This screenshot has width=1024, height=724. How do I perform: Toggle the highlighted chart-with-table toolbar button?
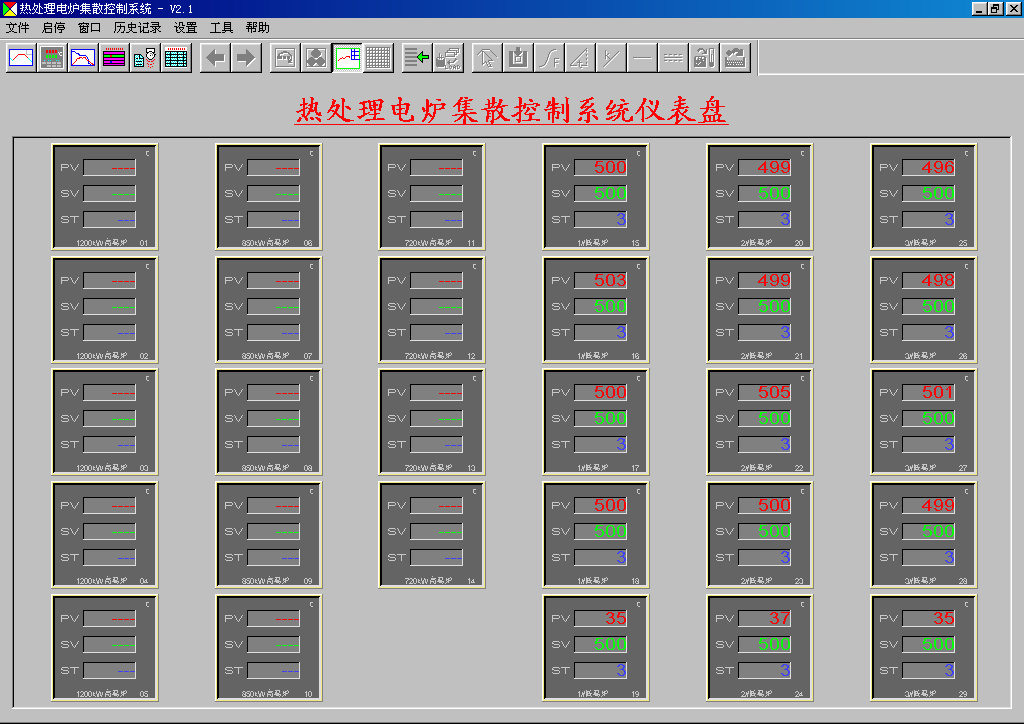click(x=347, y=58)
